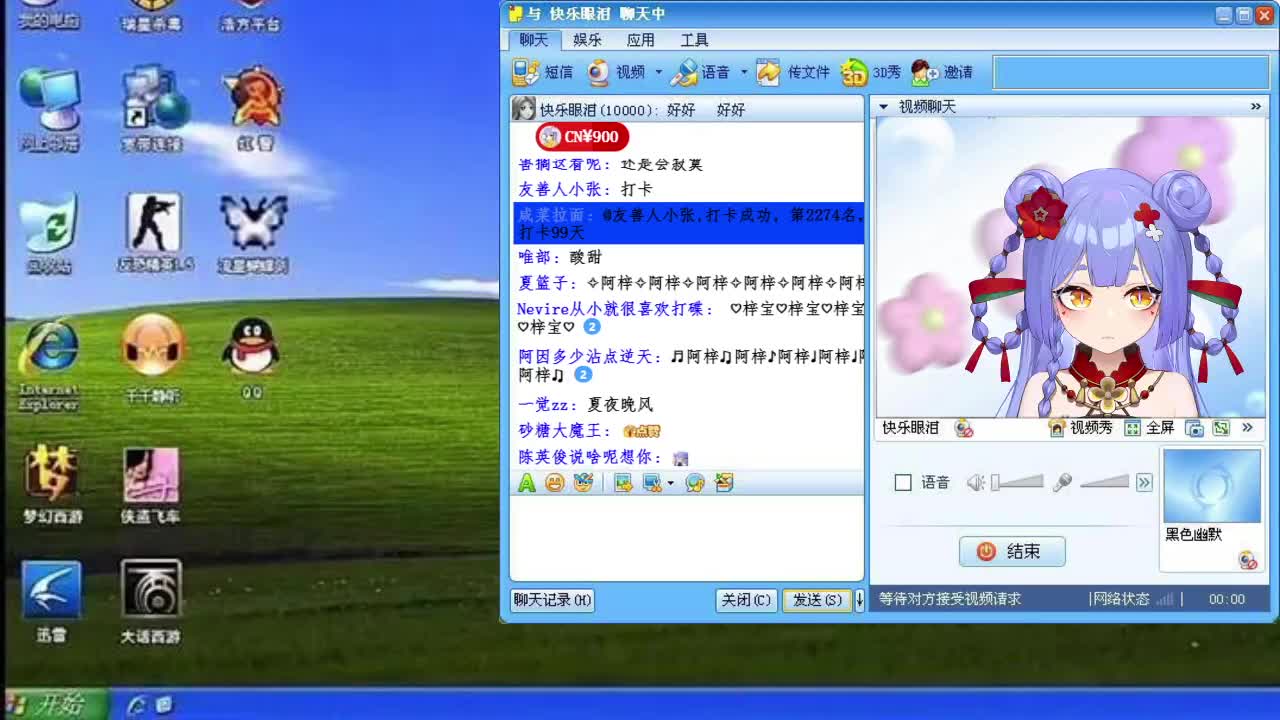Screen dimensions: 1280x720
Task: Click the 网络状态 network status indicator
Action: coord(1134,599)
